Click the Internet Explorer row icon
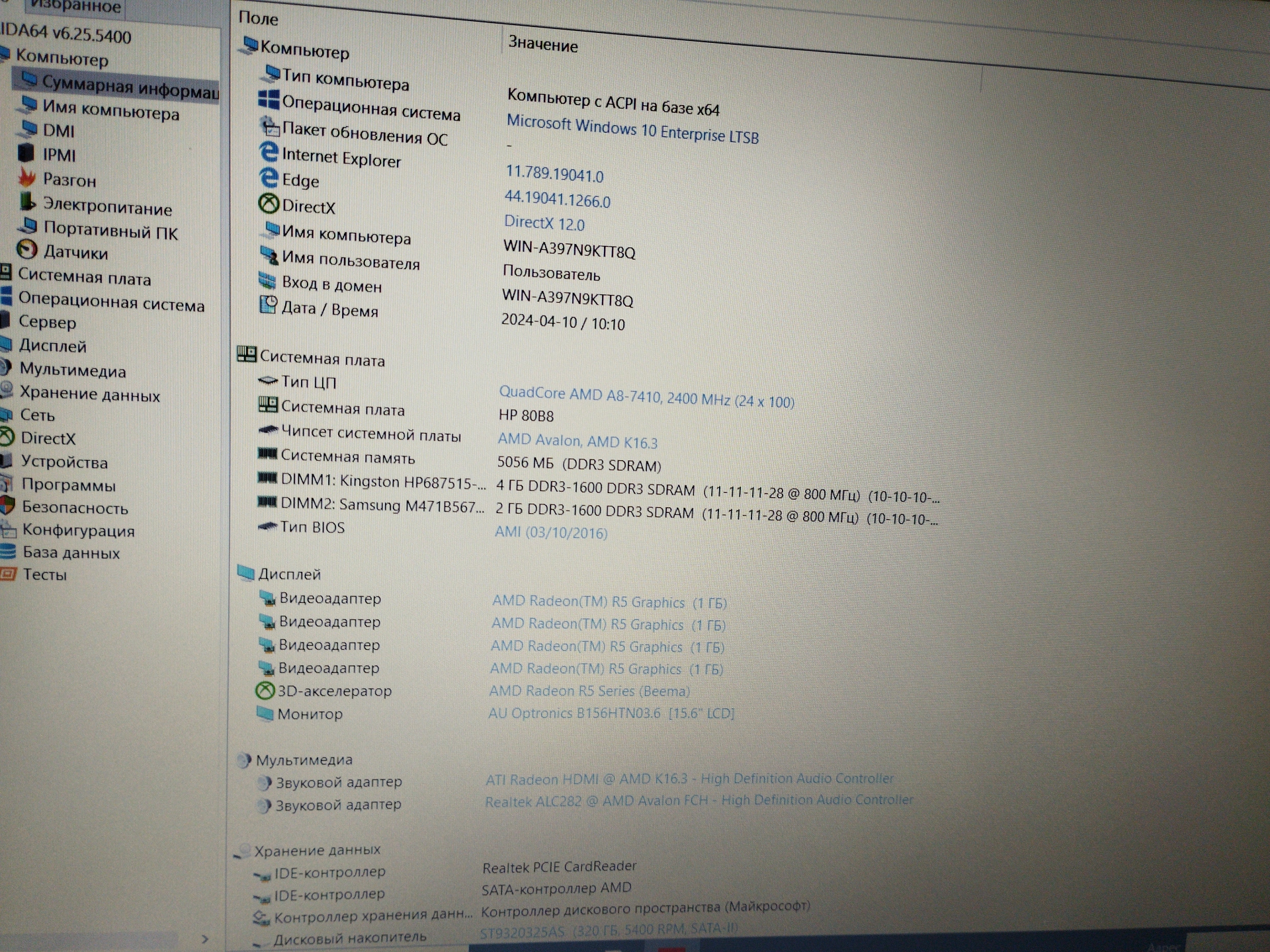Image resolution: width=1270 pixels, height=952 pixels. tap(268, 152)
